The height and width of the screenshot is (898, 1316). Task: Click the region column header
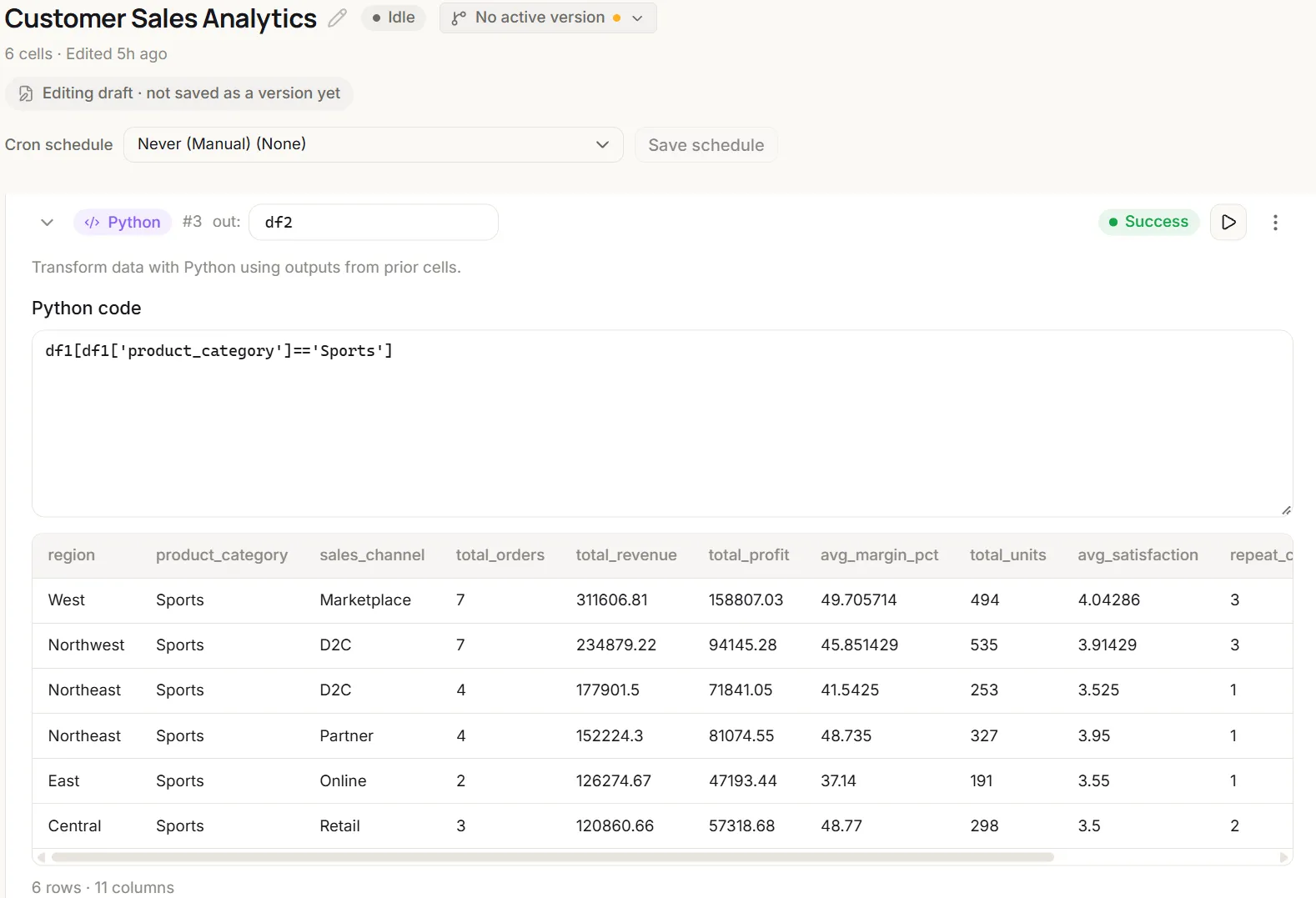(x=72, y=555)
